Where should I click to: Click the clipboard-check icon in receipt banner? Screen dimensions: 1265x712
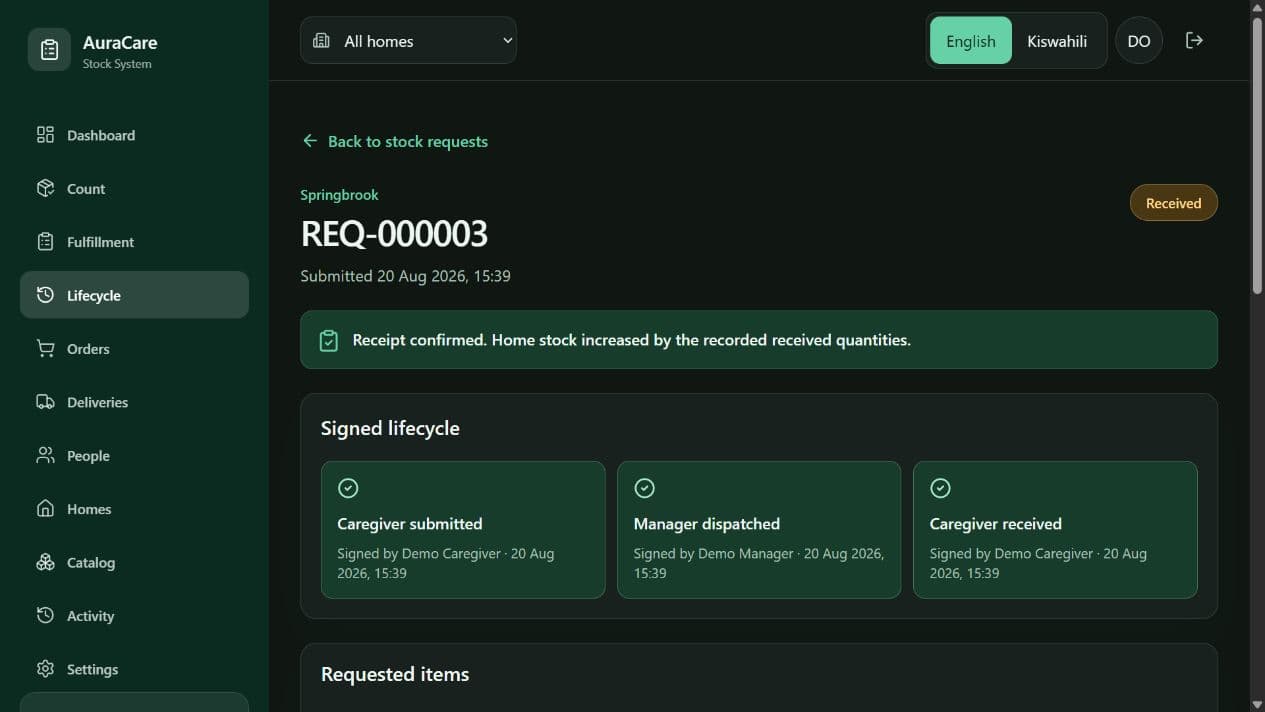coord(328,340)
